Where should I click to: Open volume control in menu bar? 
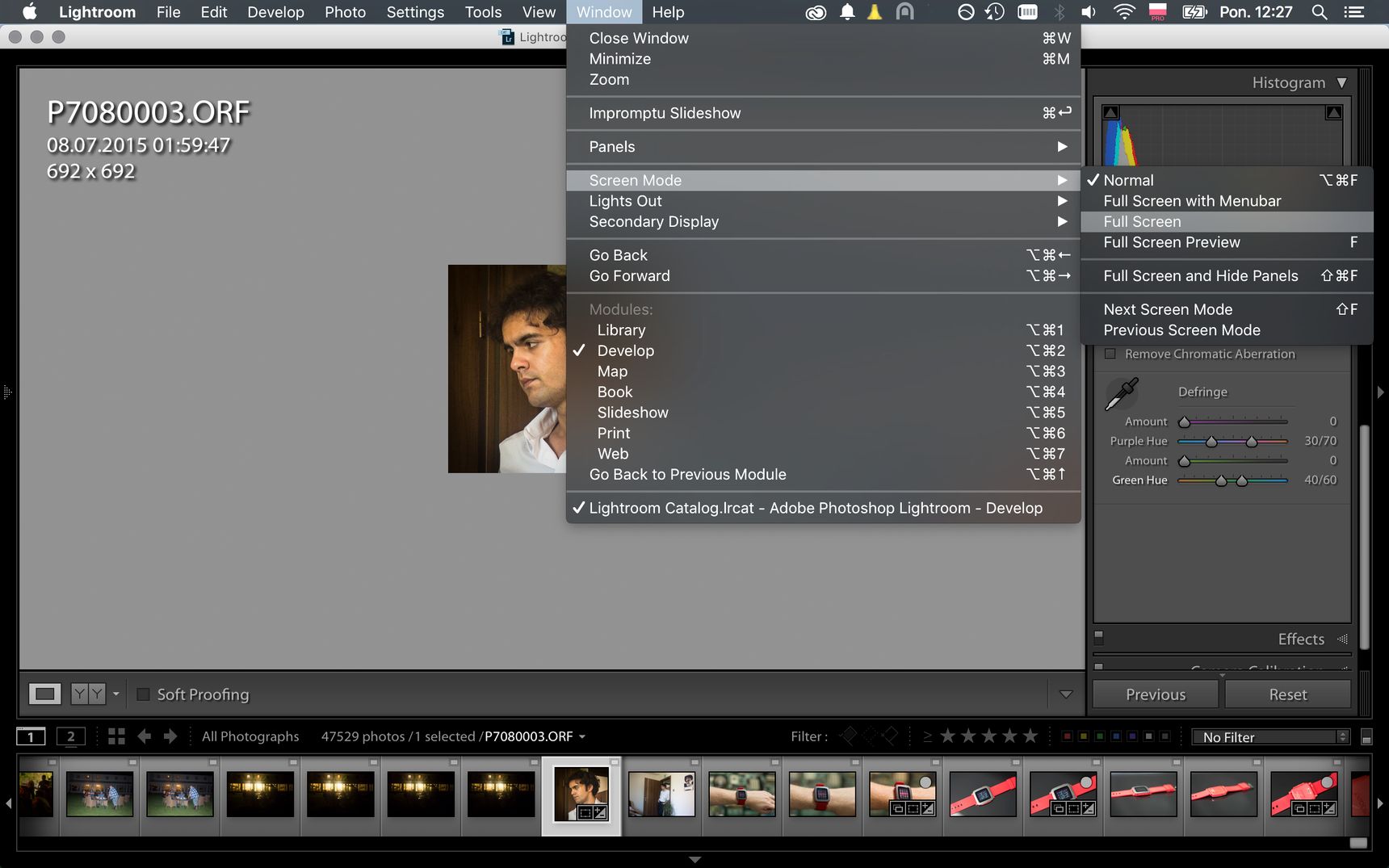pos(1089,12)
